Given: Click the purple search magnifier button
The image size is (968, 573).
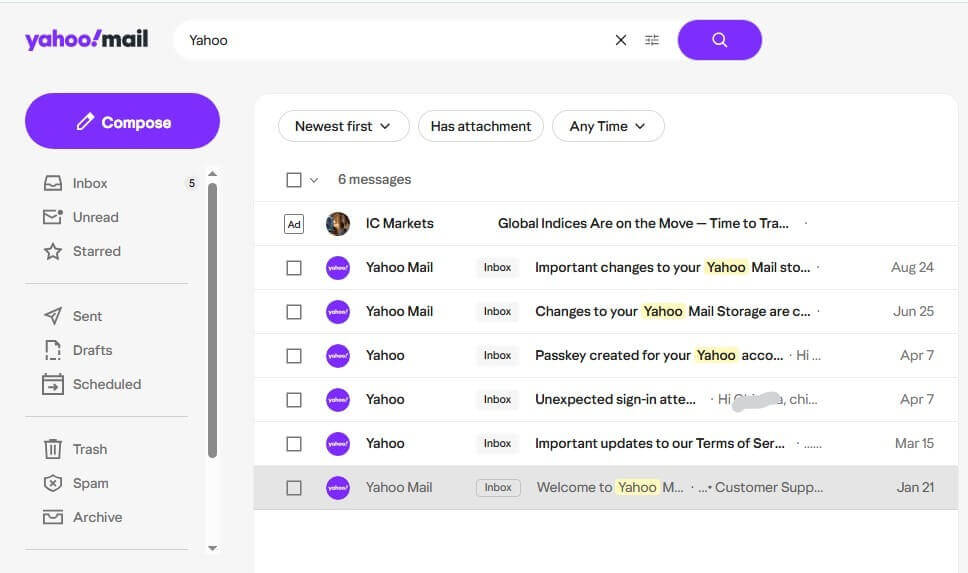Looking at the screenshot, I should (719, 40).
